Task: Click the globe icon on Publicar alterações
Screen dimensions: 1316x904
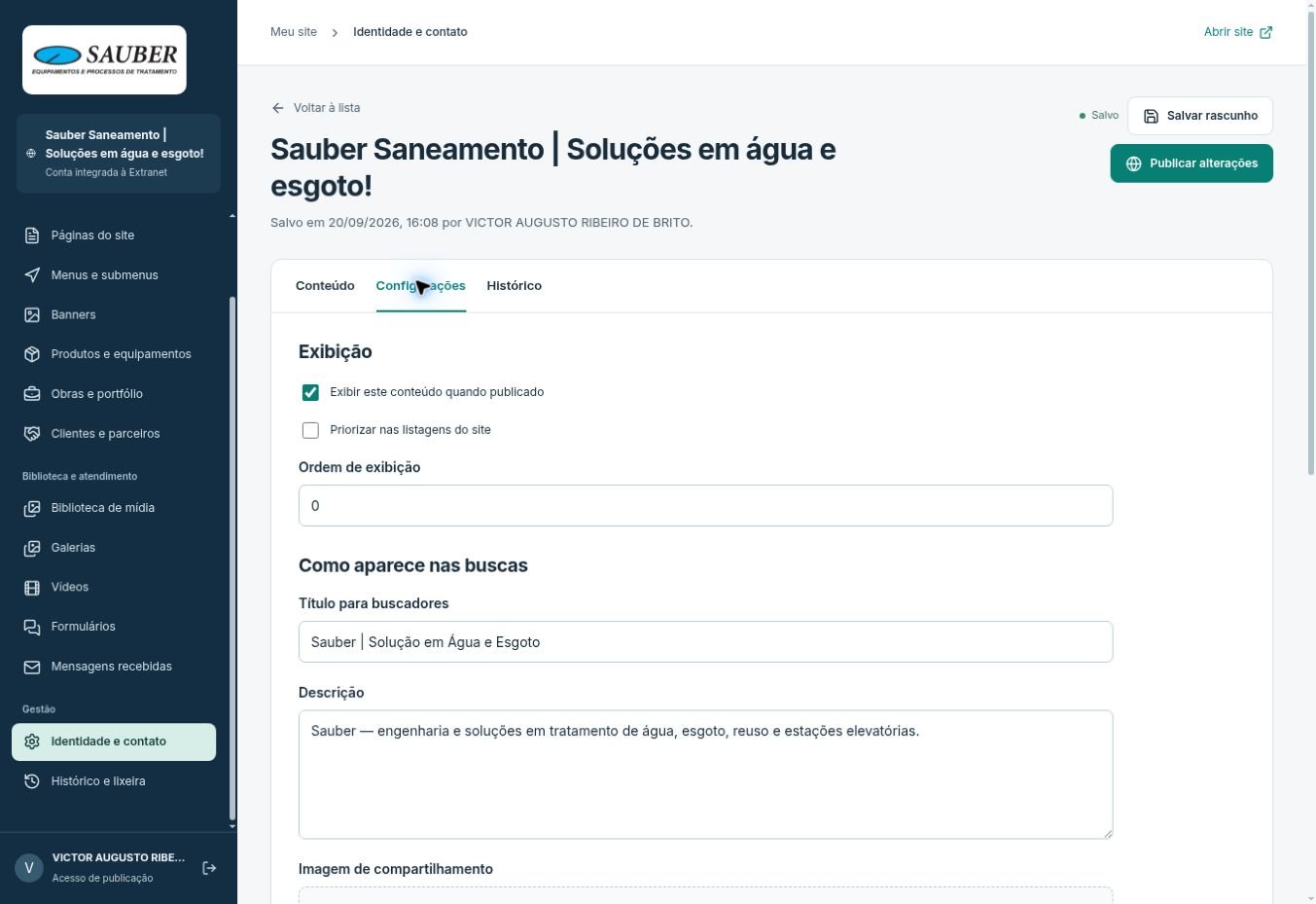Action: click(1134, 163)
